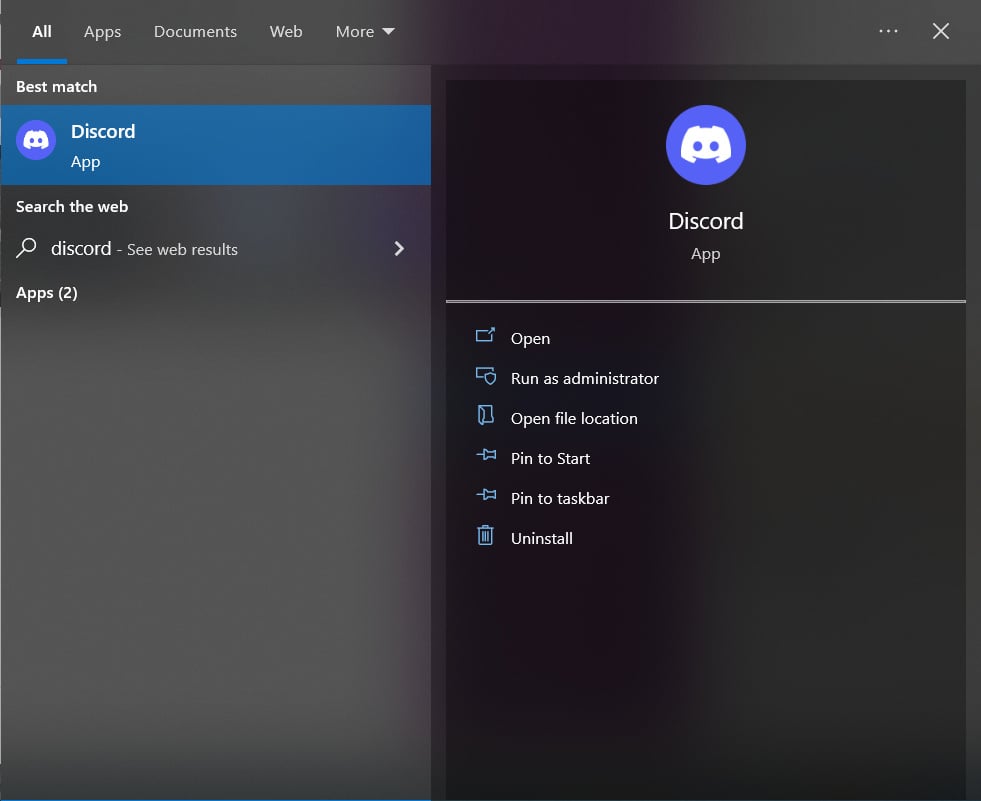Expand the Apps (2) section
The height and width of the screenshot is (801, 981).
(46, 292)
